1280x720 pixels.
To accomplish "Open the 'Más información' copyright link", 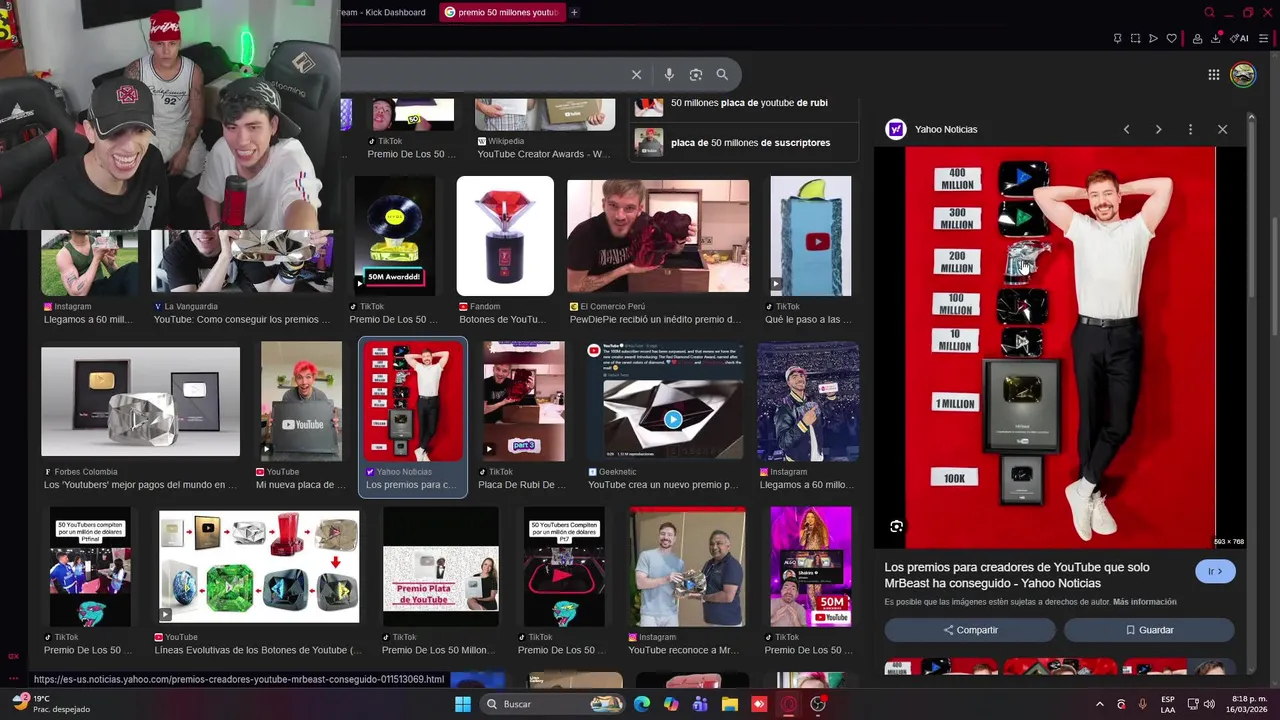I will pos(1144,602).
